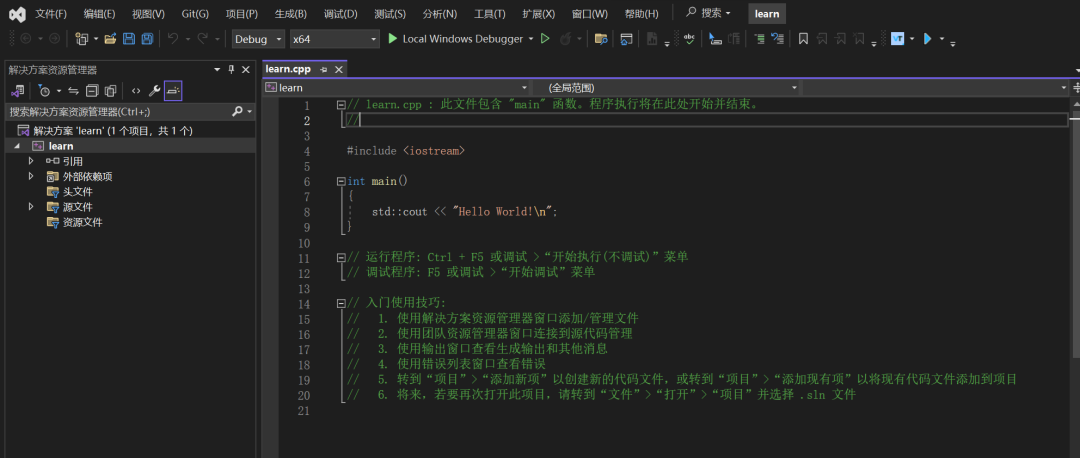This screenshot has height=458, width=1080.
Task: Open the 帮助(H) menu
Action: tap(641, 14)
